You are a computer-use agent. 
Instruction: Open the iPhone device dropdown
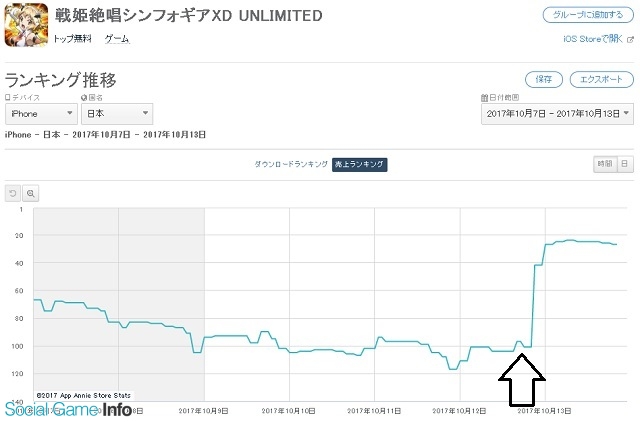pos(40,114)
